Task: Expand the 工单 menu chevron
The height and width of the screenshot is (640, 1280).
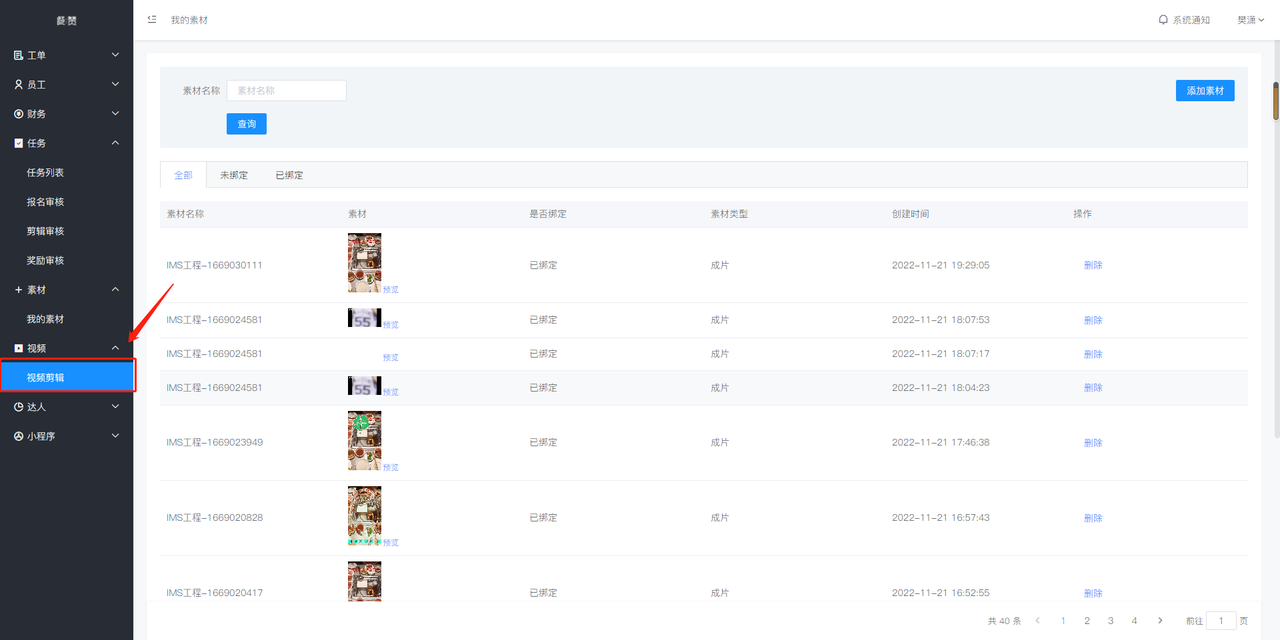Action: 115,55
